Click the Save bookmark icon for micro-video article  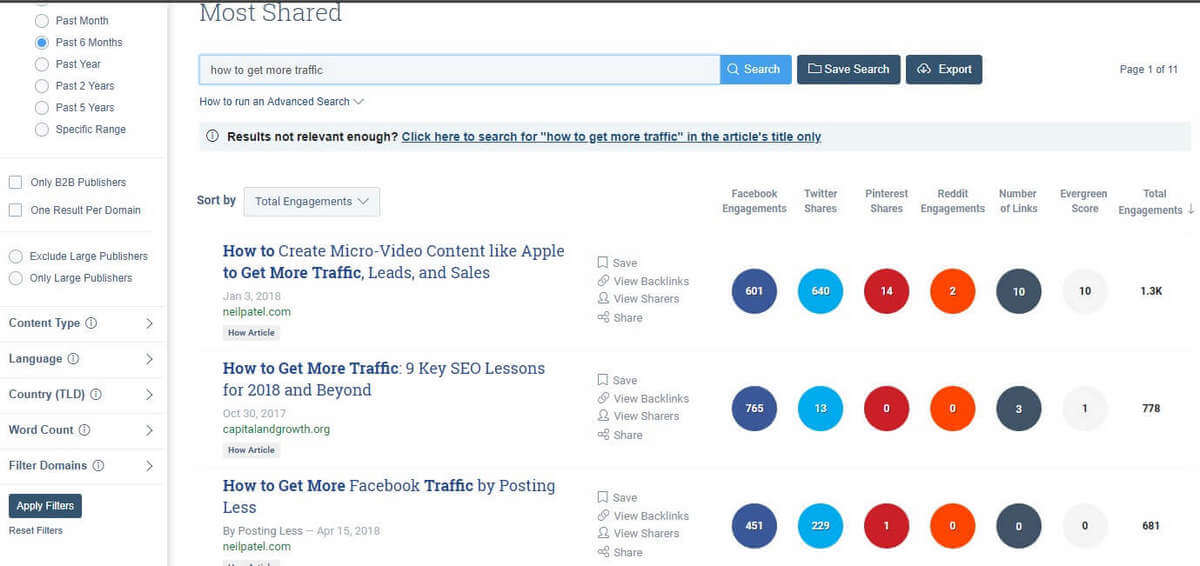[603, 263]
